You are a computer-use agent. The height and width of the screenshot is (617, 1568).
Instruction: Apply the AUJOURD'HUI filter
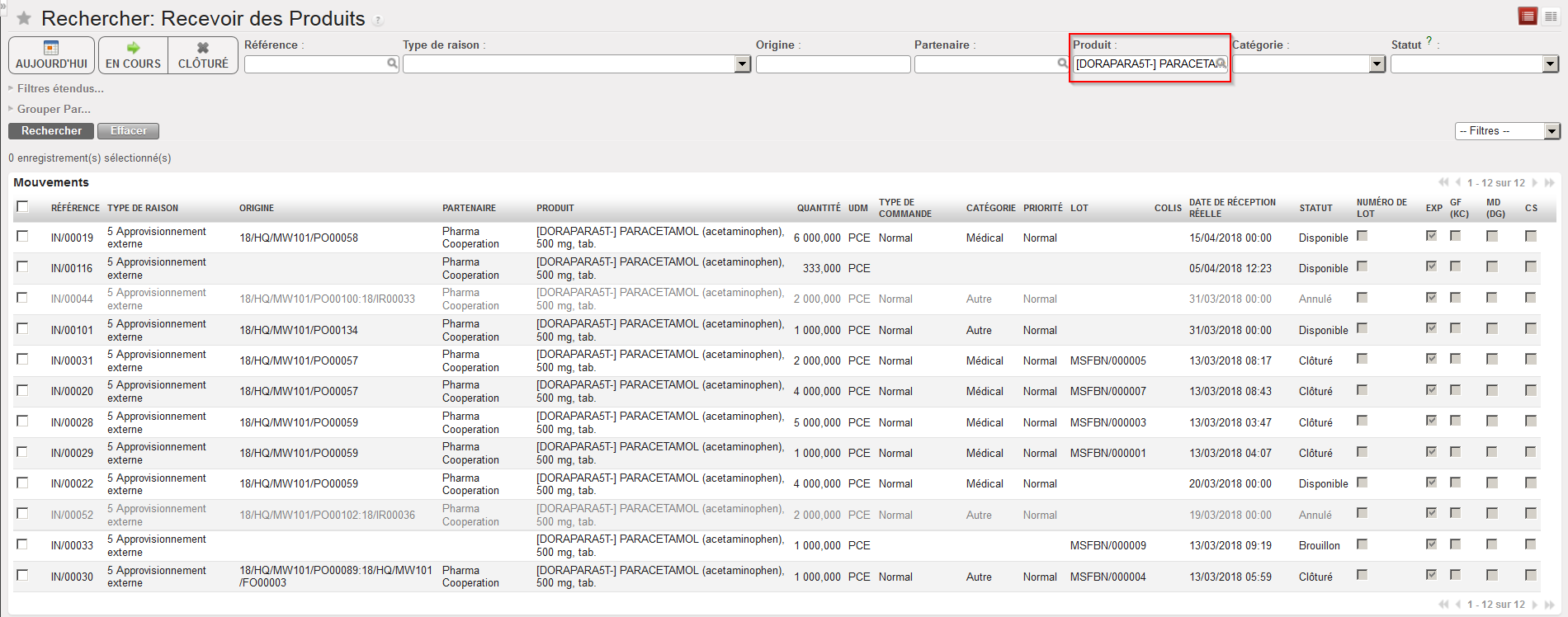(x=51, y=55)
